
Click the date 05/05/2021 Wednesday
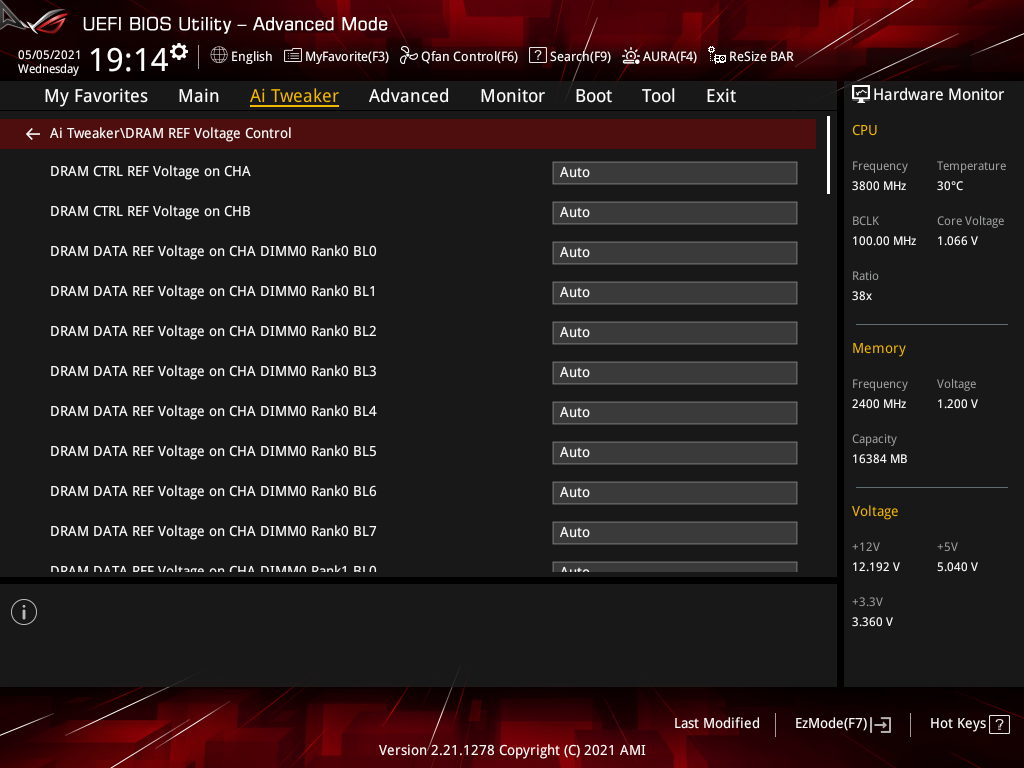[x=49, y=62]
